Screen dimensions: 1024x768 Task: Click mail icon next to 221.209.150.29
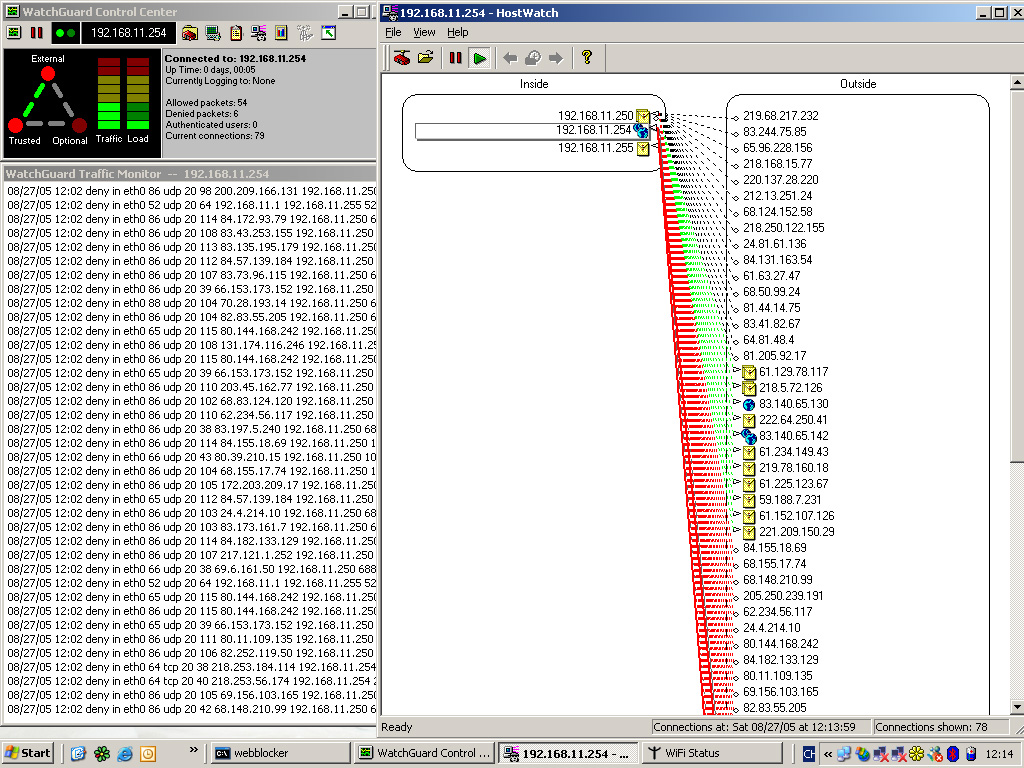[749, 532]
